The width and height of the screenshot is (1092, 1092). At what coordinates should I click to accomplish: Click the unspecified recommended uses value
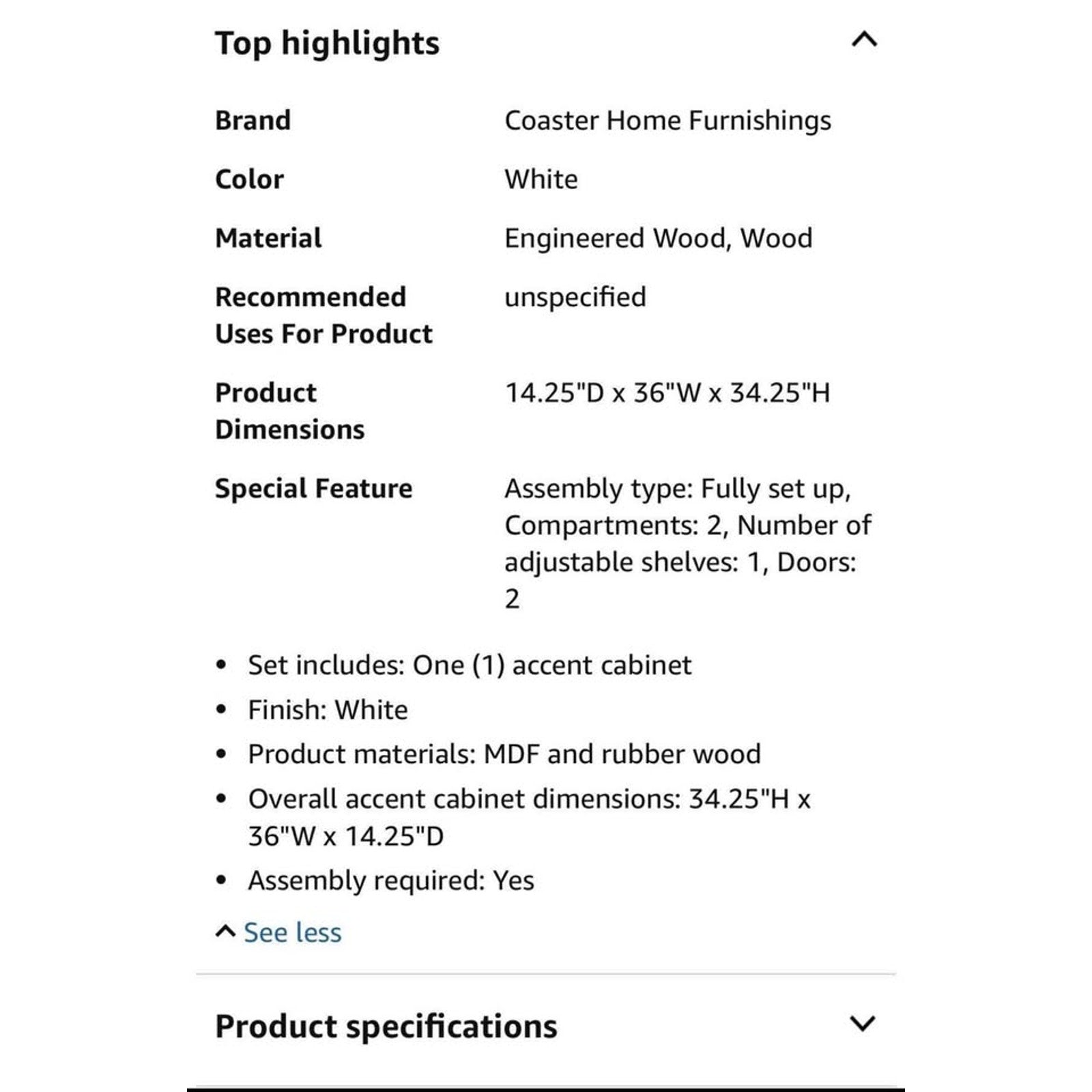click(575, 298)
